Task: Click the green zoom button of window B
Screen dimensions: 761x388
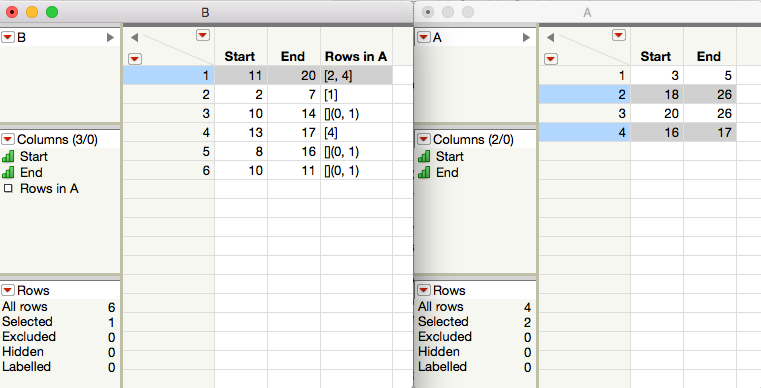Action: click(x=52, y=12)
